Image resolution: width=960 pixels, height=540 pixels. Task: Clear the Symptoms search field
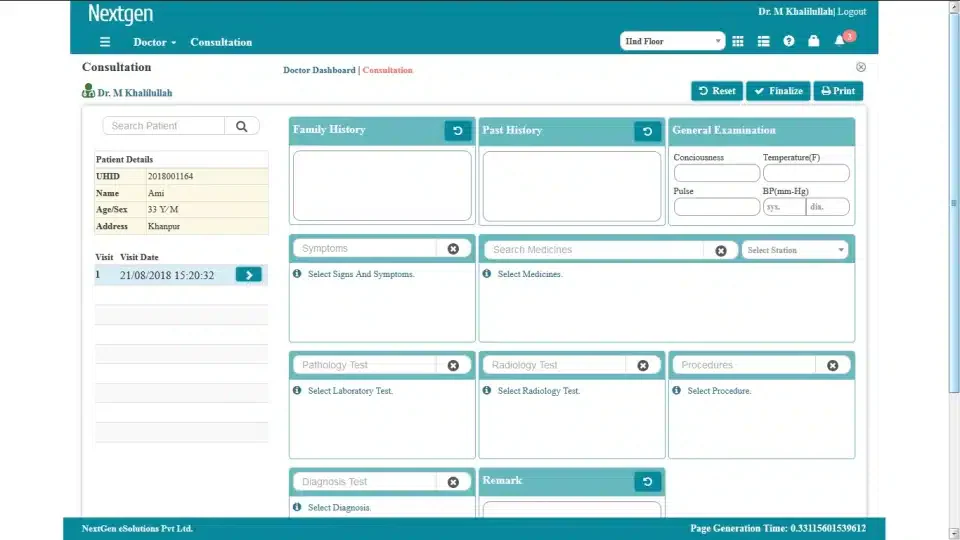pyautogui.click(x=453, y=249)
